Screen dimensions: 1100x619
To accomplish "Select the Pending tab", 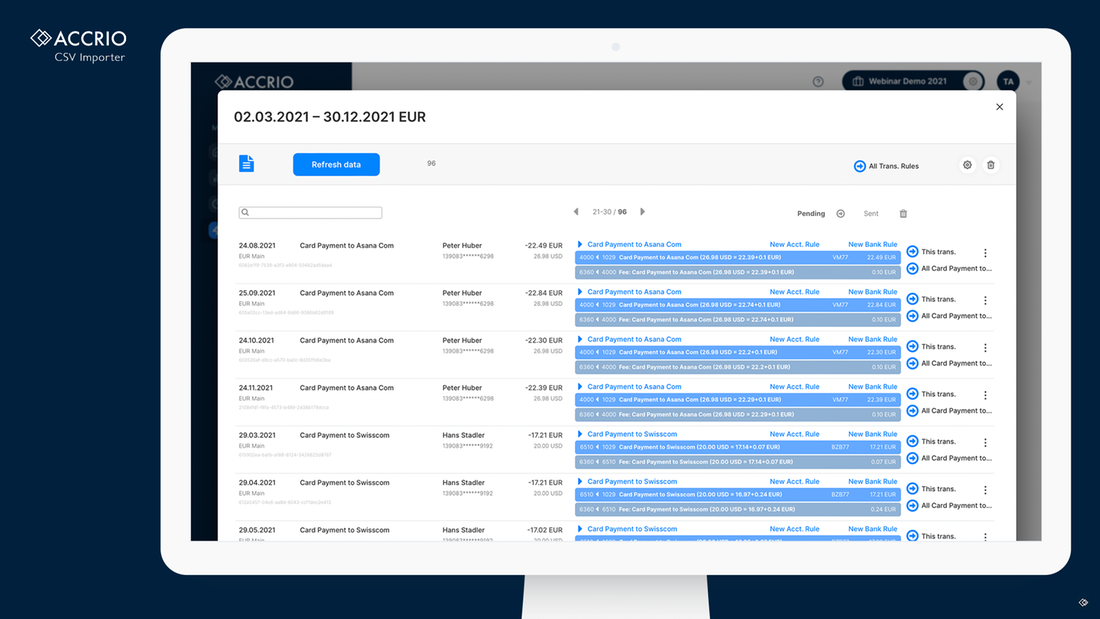I will (810, 213).
